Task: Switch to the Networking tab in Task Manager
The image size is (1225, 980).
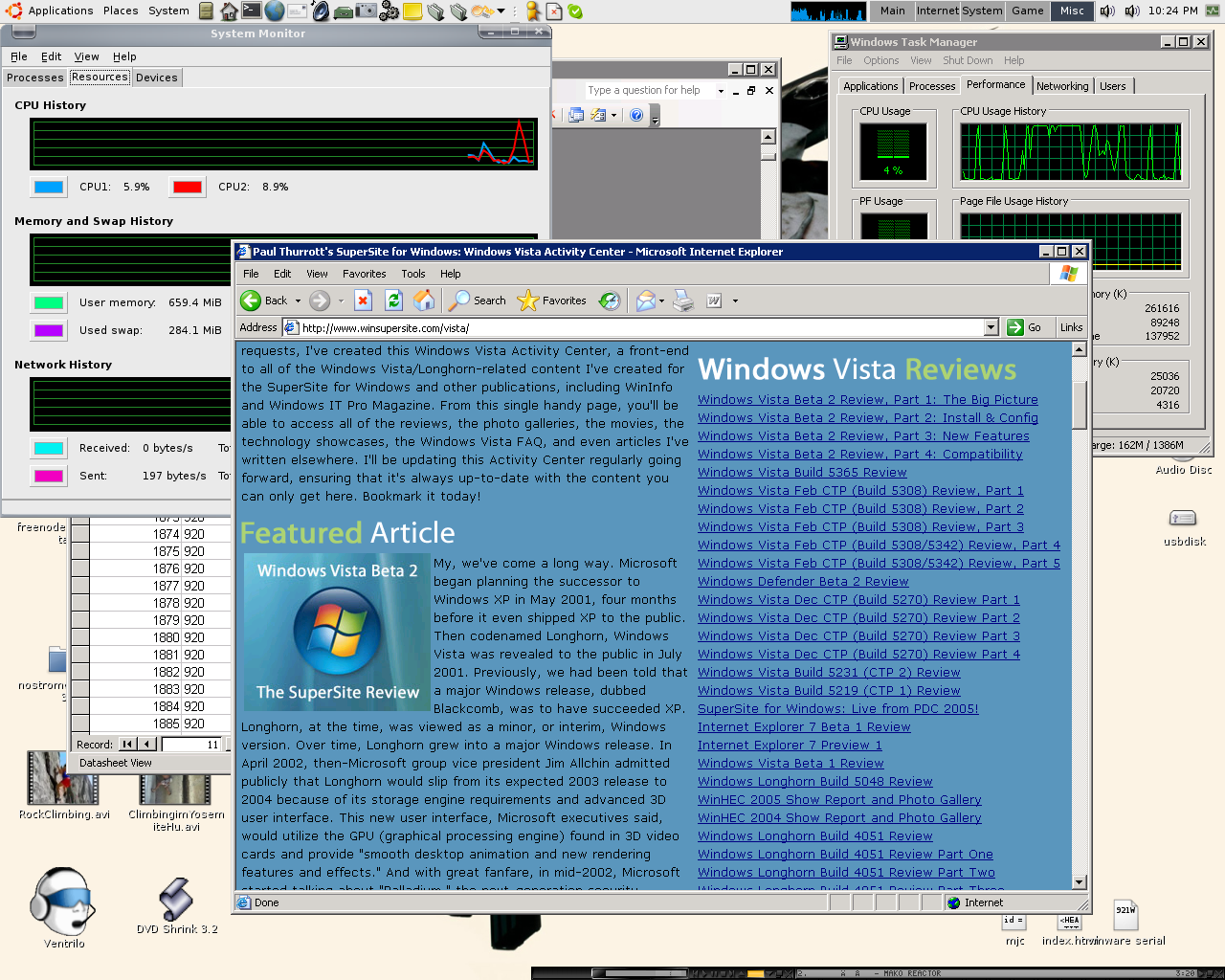Action: (1062, 86)
